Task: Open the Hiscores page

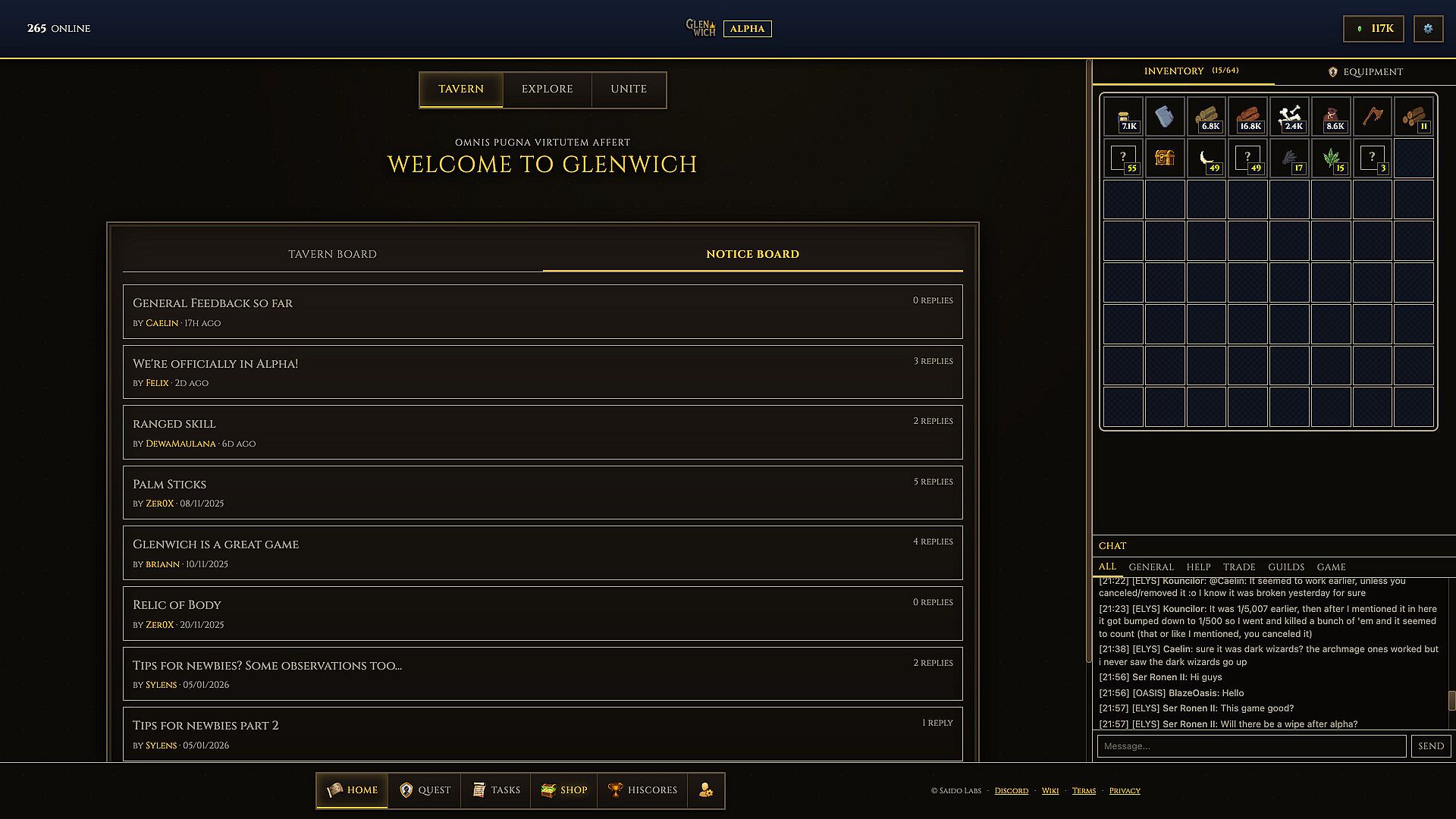Action: 642,790
